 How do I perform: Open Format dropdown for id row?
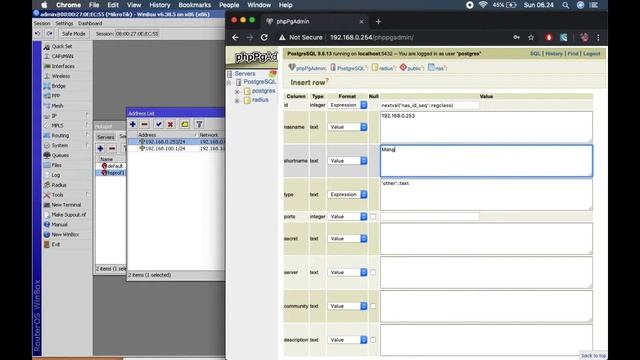tap(347, 105)
